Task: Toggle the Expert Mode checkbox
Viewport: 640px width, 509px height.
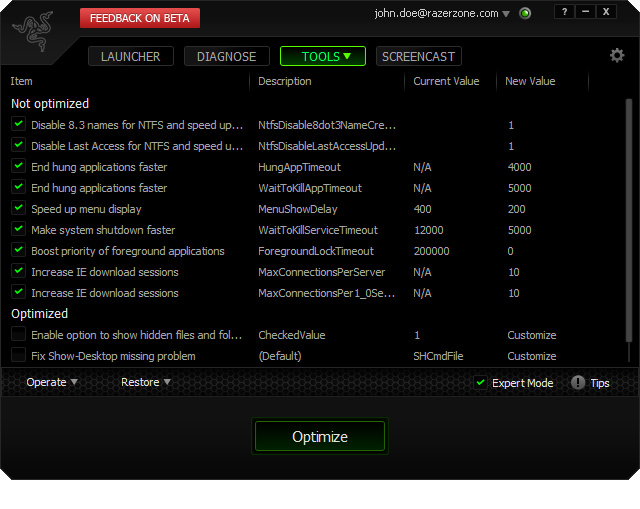Action: click(x=481, y=383)
